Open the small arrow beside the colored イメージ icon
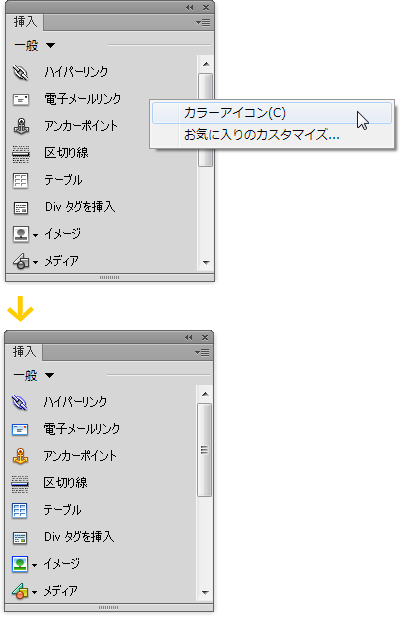 35,565
